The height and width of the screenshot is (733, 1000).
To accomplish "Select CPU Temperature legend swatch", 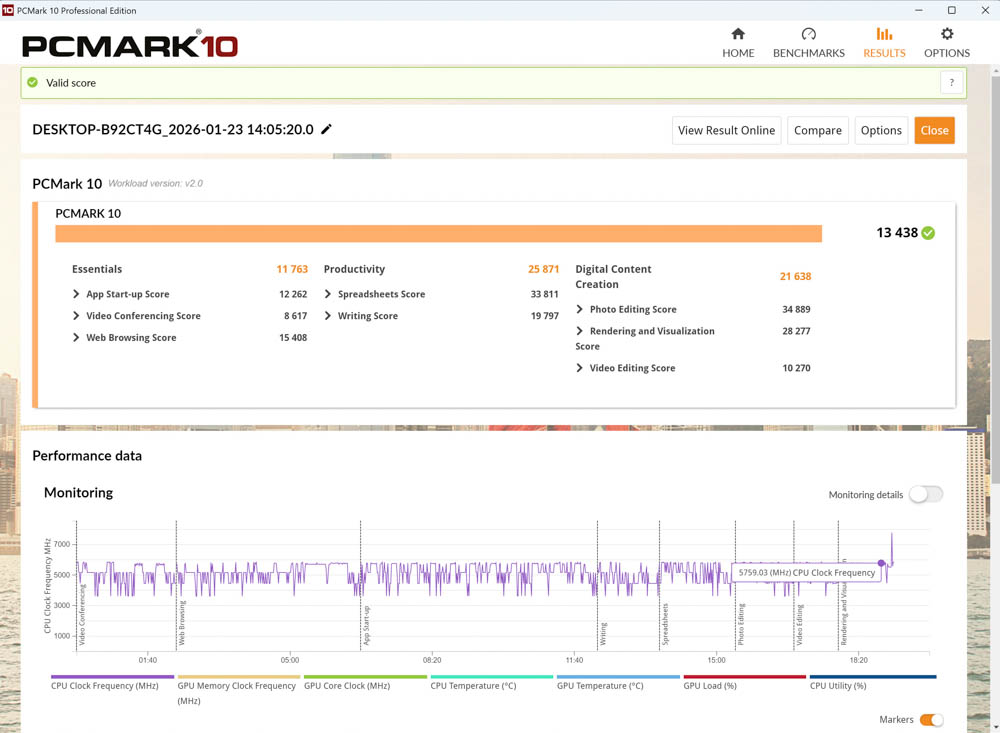I will 491,677.
